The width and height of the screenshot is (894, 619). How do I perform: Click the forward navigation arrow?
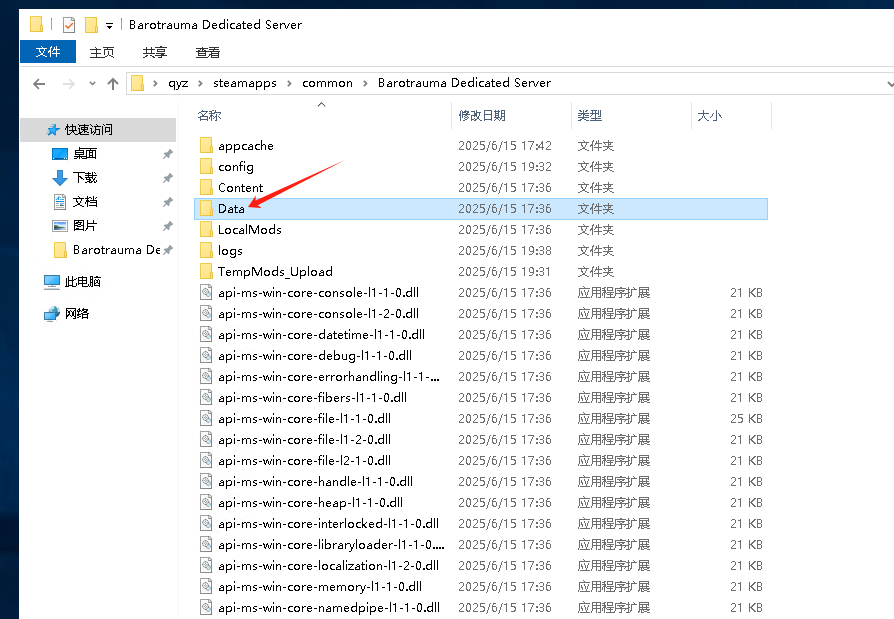coord(68,84)
